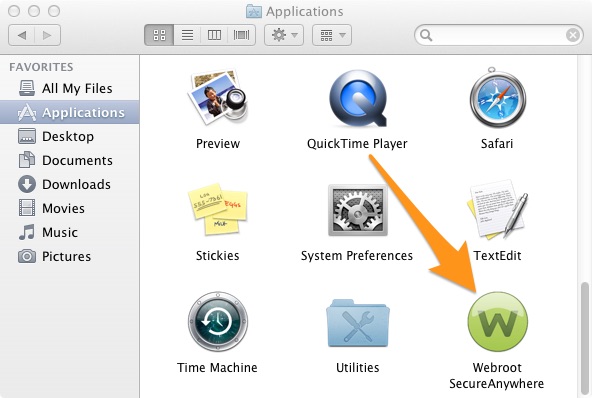The width and height of the screenshot is (592, 398).
Task: Switch to list view
Action: tap(187, 35)
